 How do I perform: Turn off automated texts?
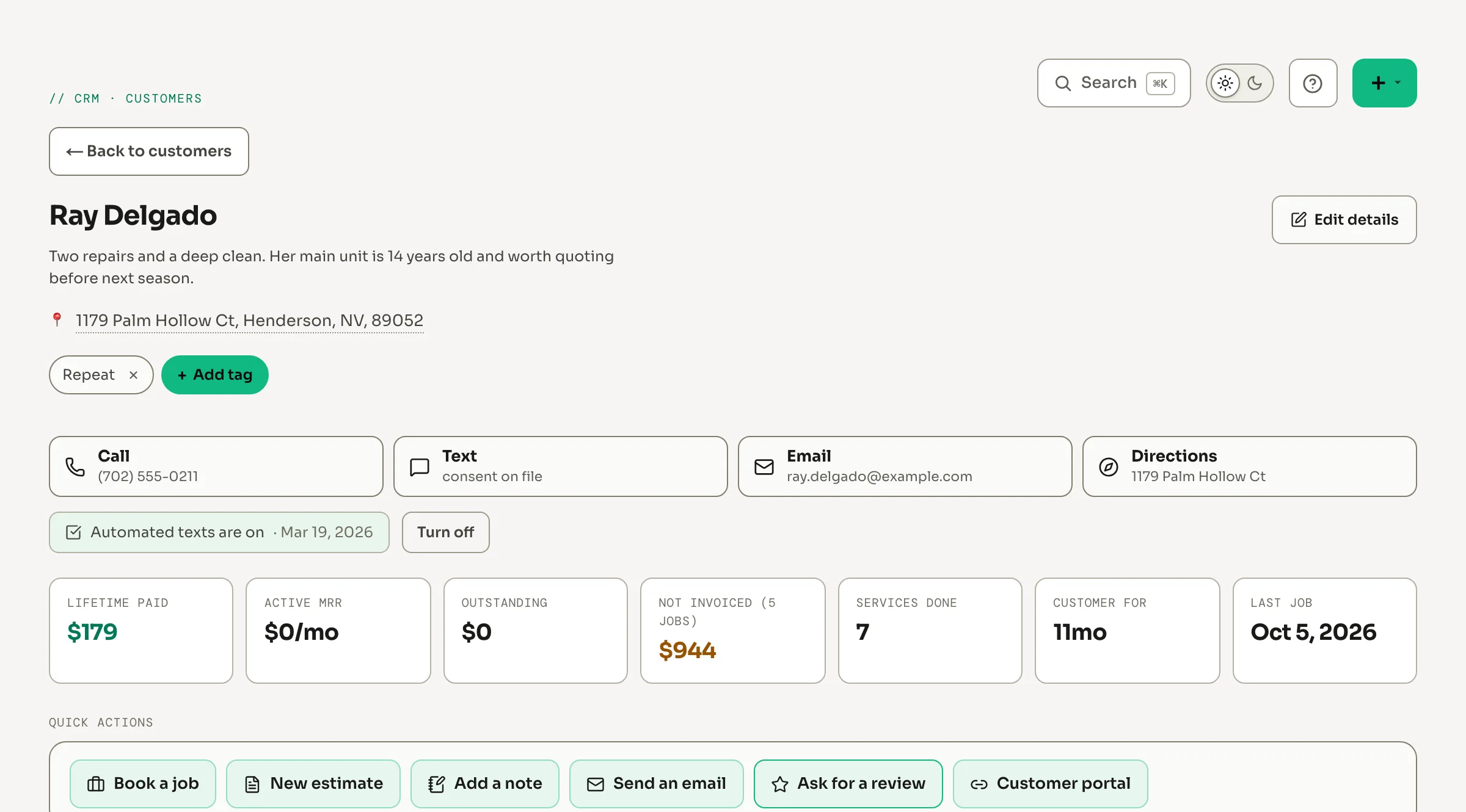[x=445, y=532]
